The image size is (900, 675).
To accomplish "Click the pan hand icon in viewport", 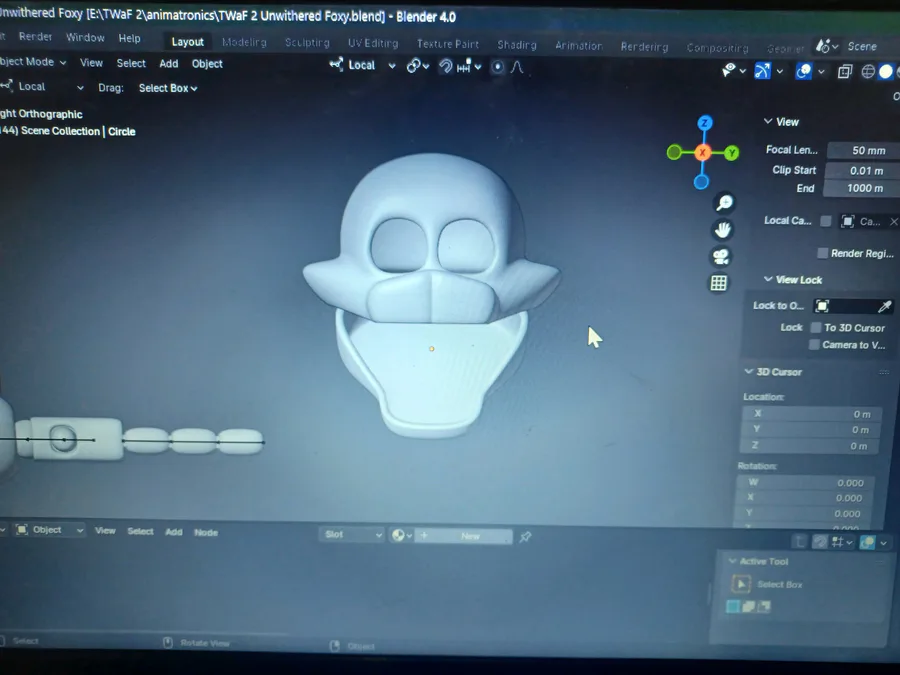I will (722, 230).
